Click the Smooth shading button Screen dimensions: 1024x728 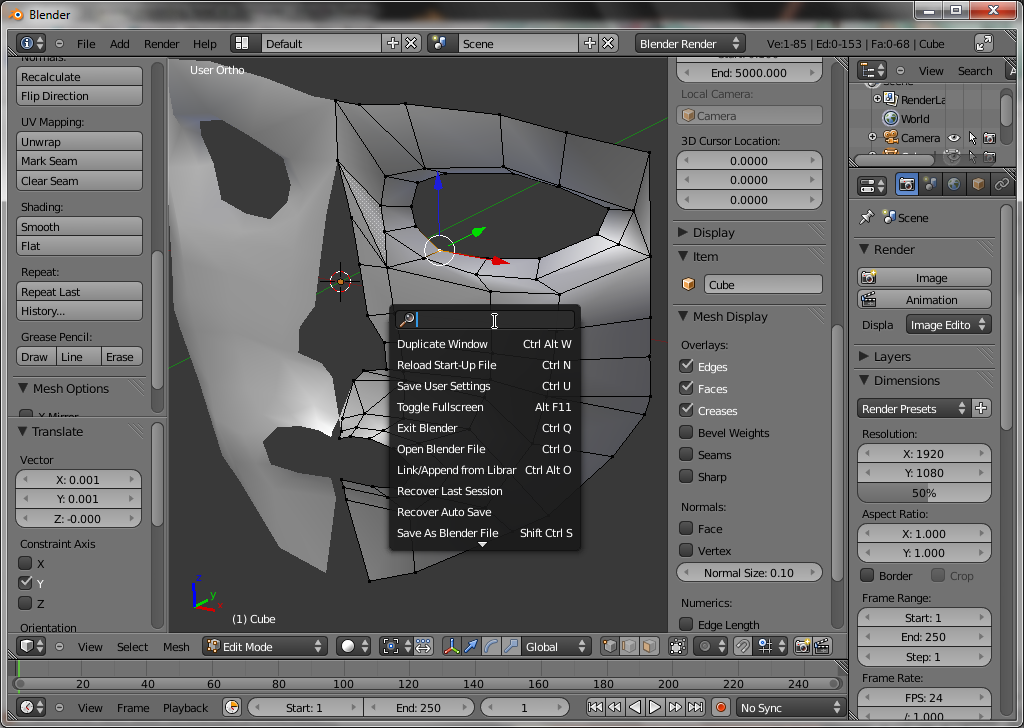click(x=79, y=227)
